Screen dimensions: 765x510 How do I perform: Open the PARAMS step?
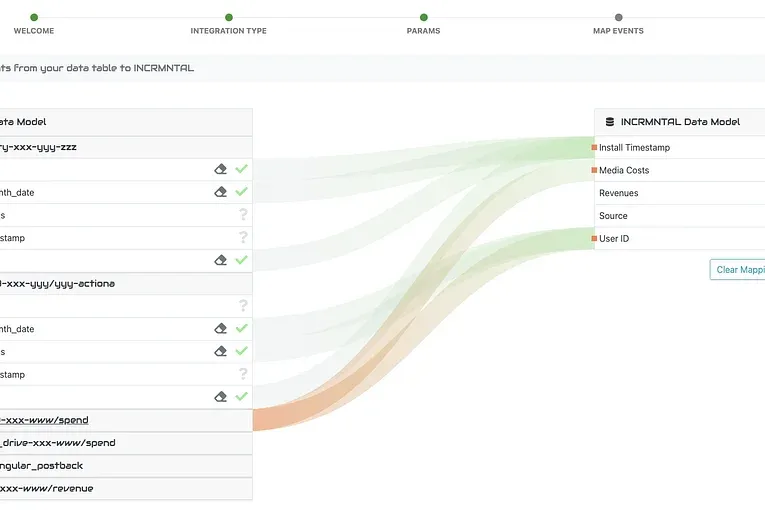point(423,24)
